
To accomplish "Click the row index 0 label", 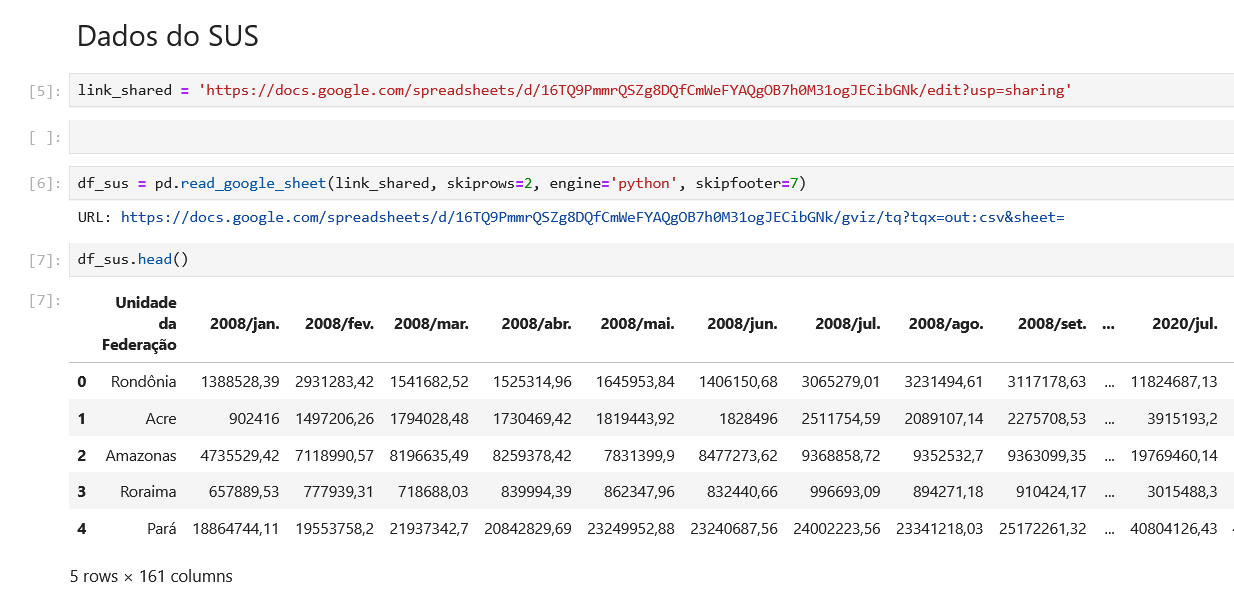I will point(82,381).
